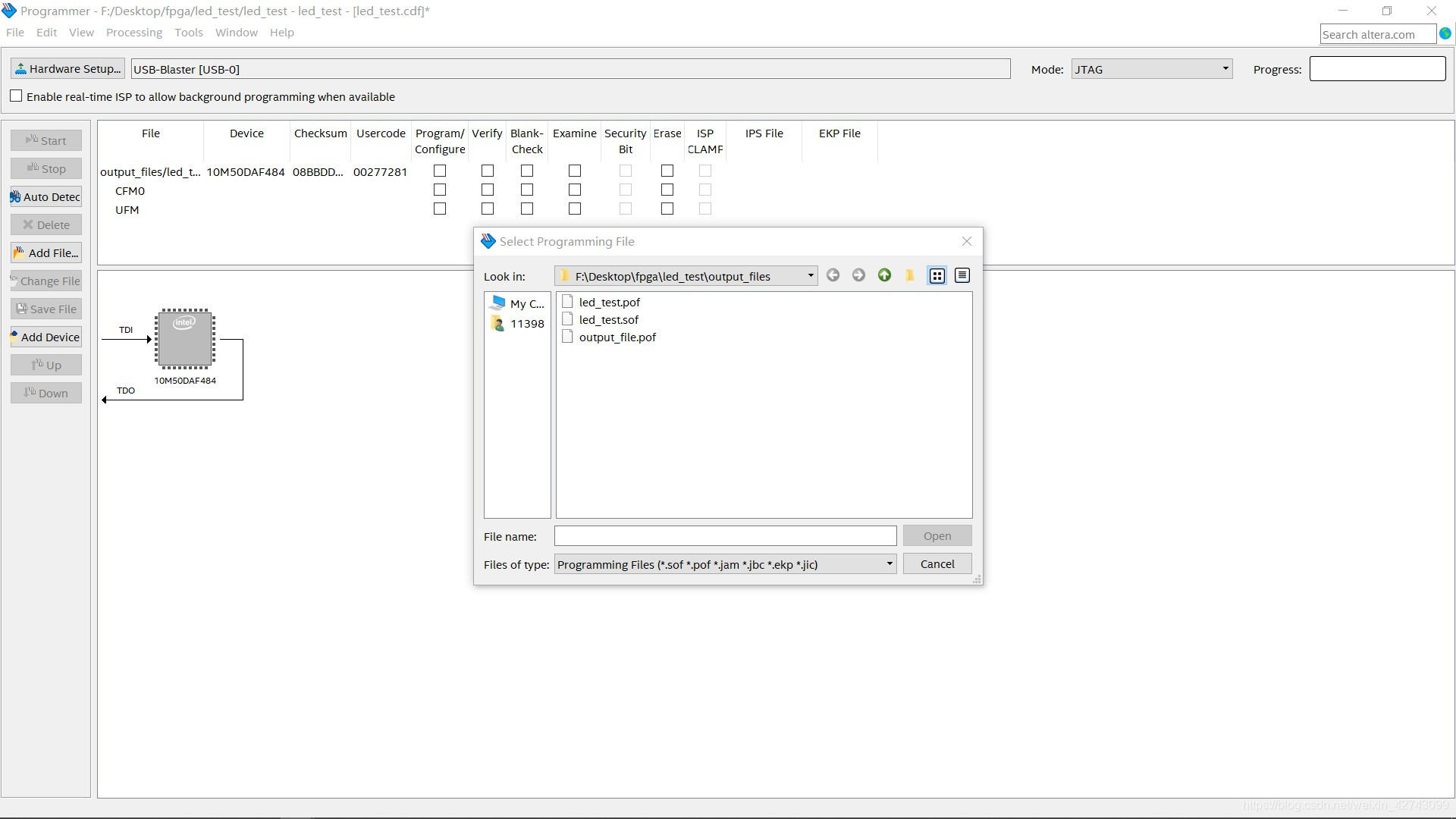
Task: Check Examine for UFM row
Action: pos(575,209)
